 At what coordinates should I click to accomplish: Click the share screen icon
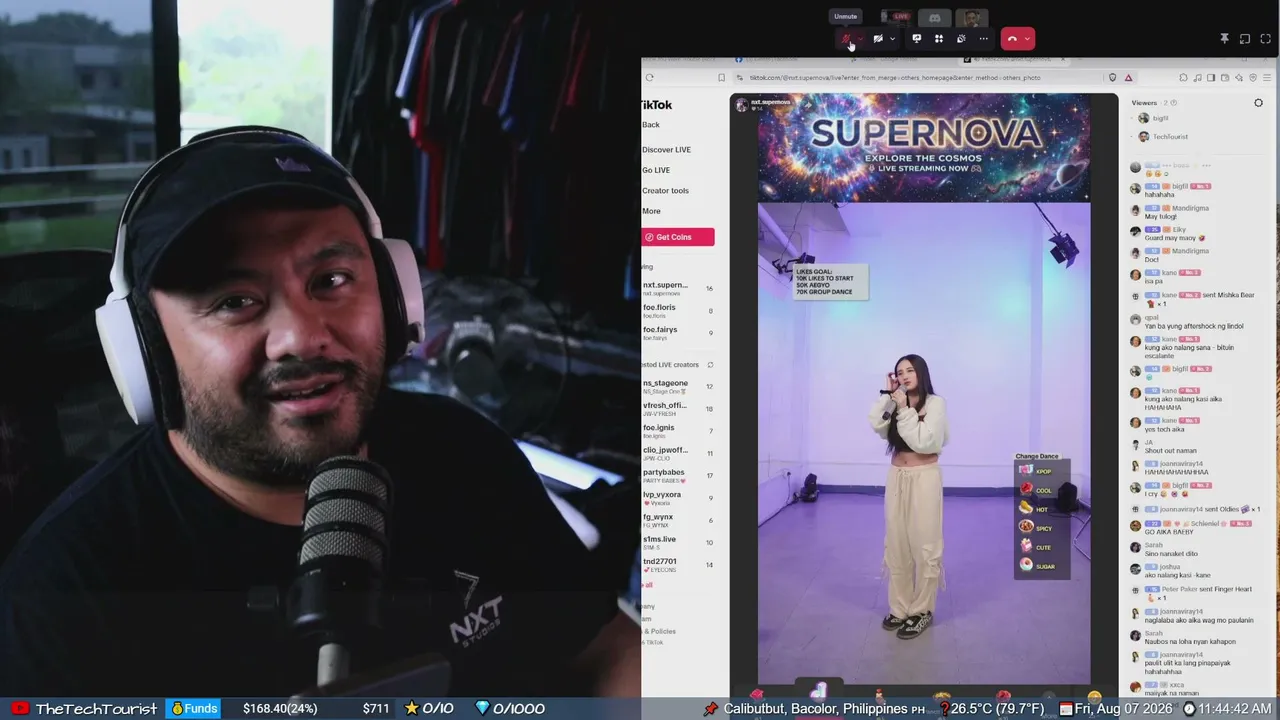tap(916, 39)
